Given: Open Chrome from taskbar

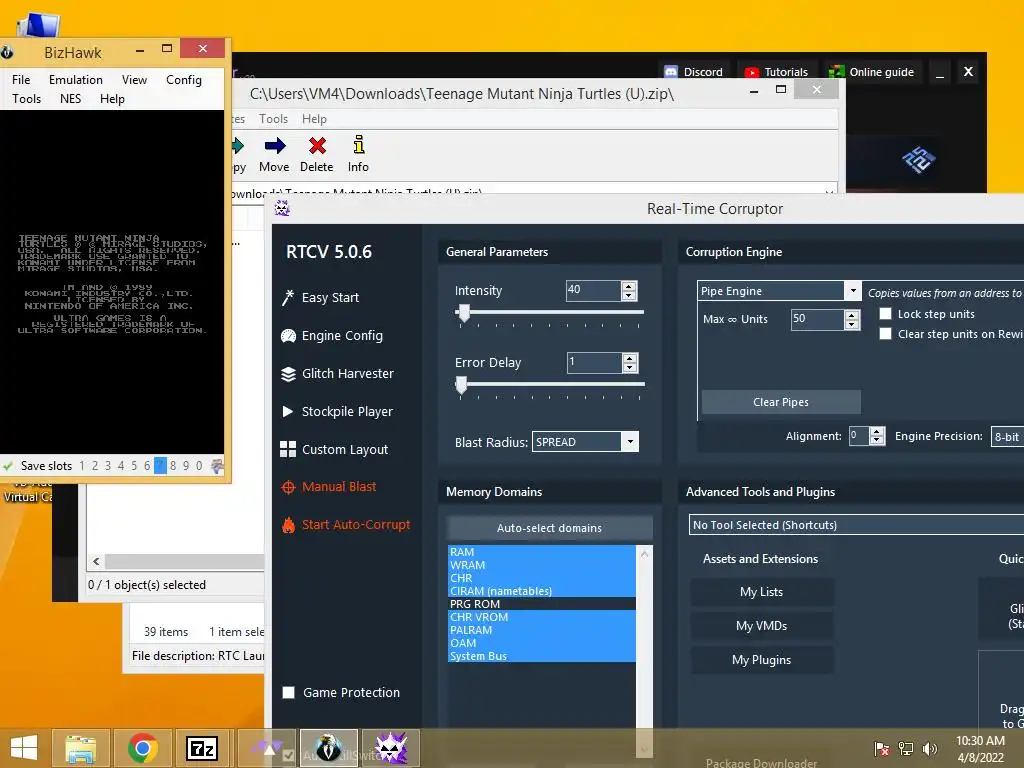Looking at the screenshot, I should point(142,748).
